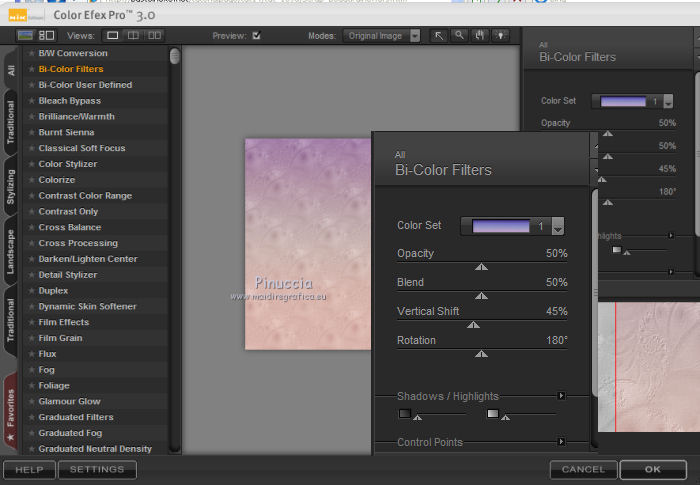Select the hand pan tool

(479, 35)
